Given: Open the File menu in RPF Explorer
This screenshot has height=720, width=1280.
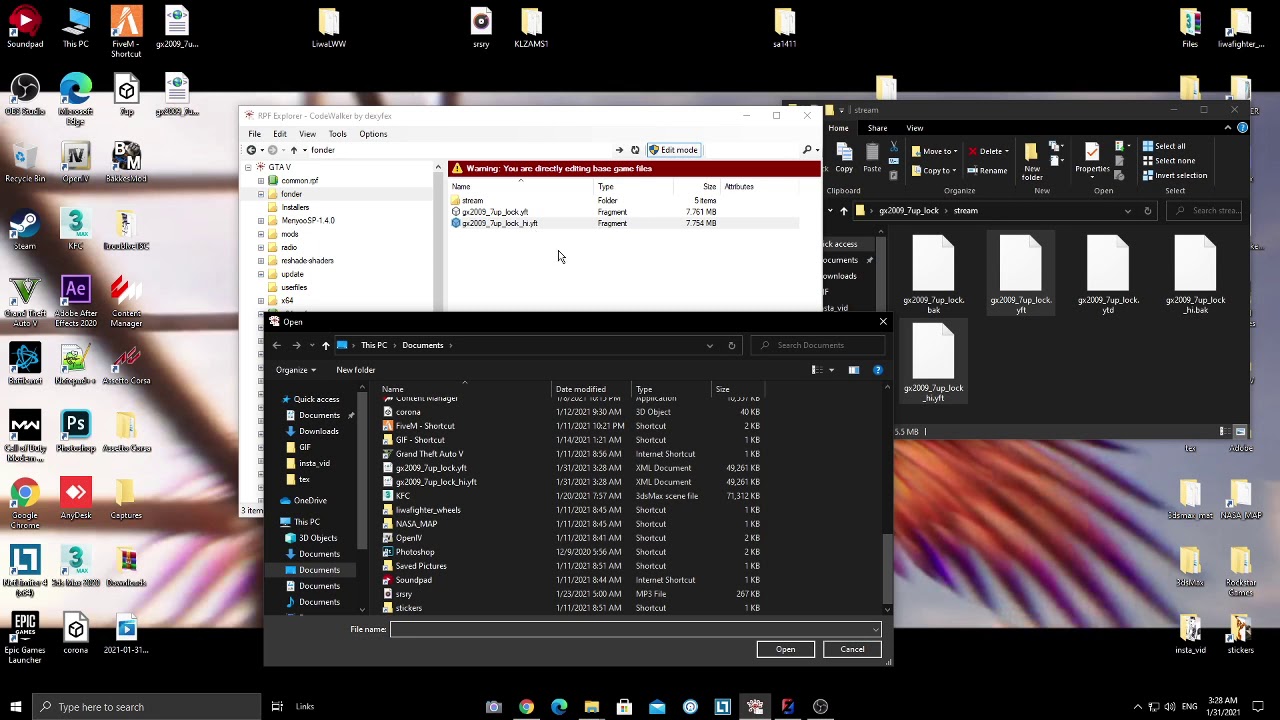Looking at the screenshot, I should tap(255, 134).
